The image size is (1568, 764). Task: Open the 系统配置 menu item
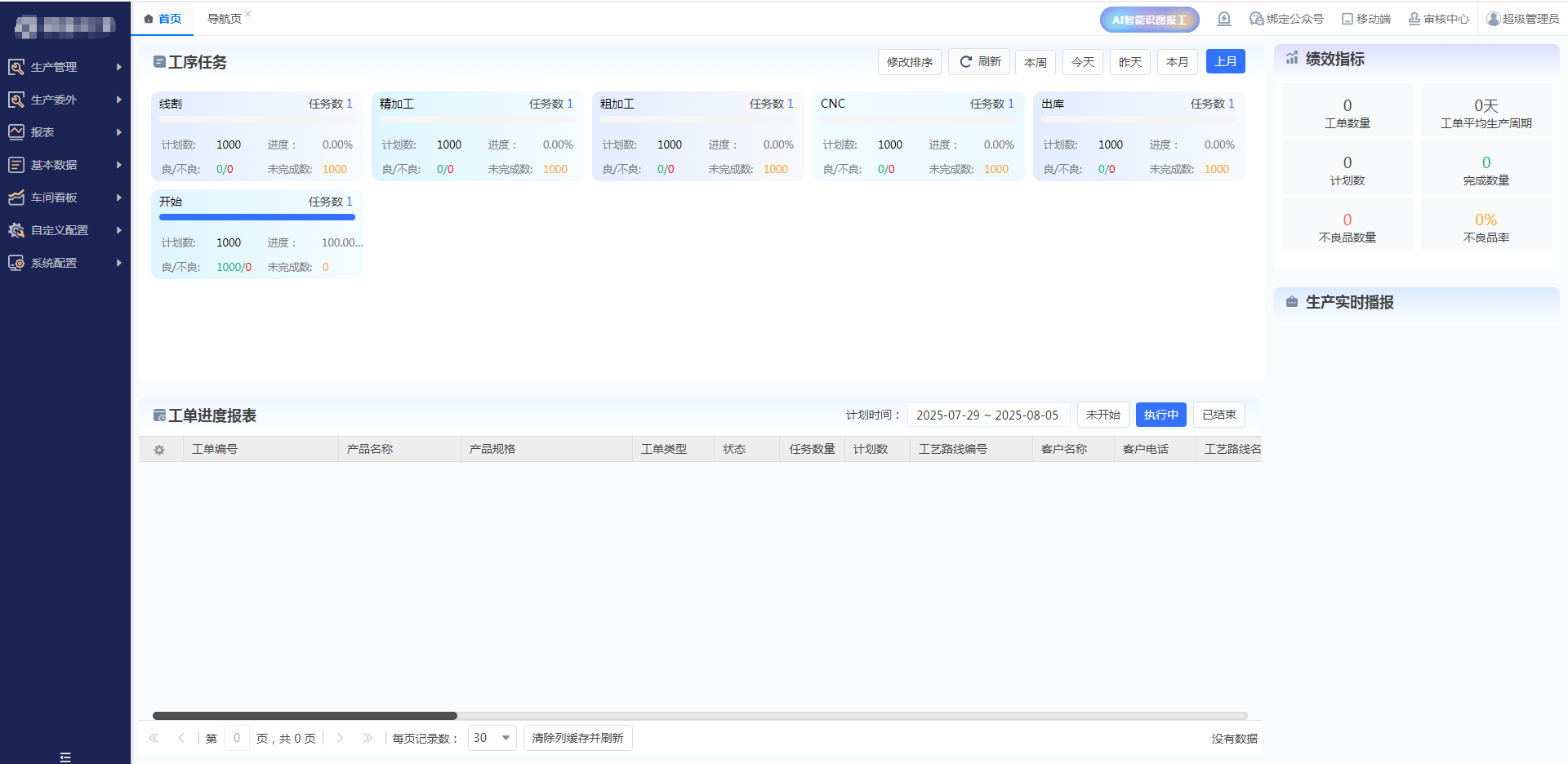(65, 263)
